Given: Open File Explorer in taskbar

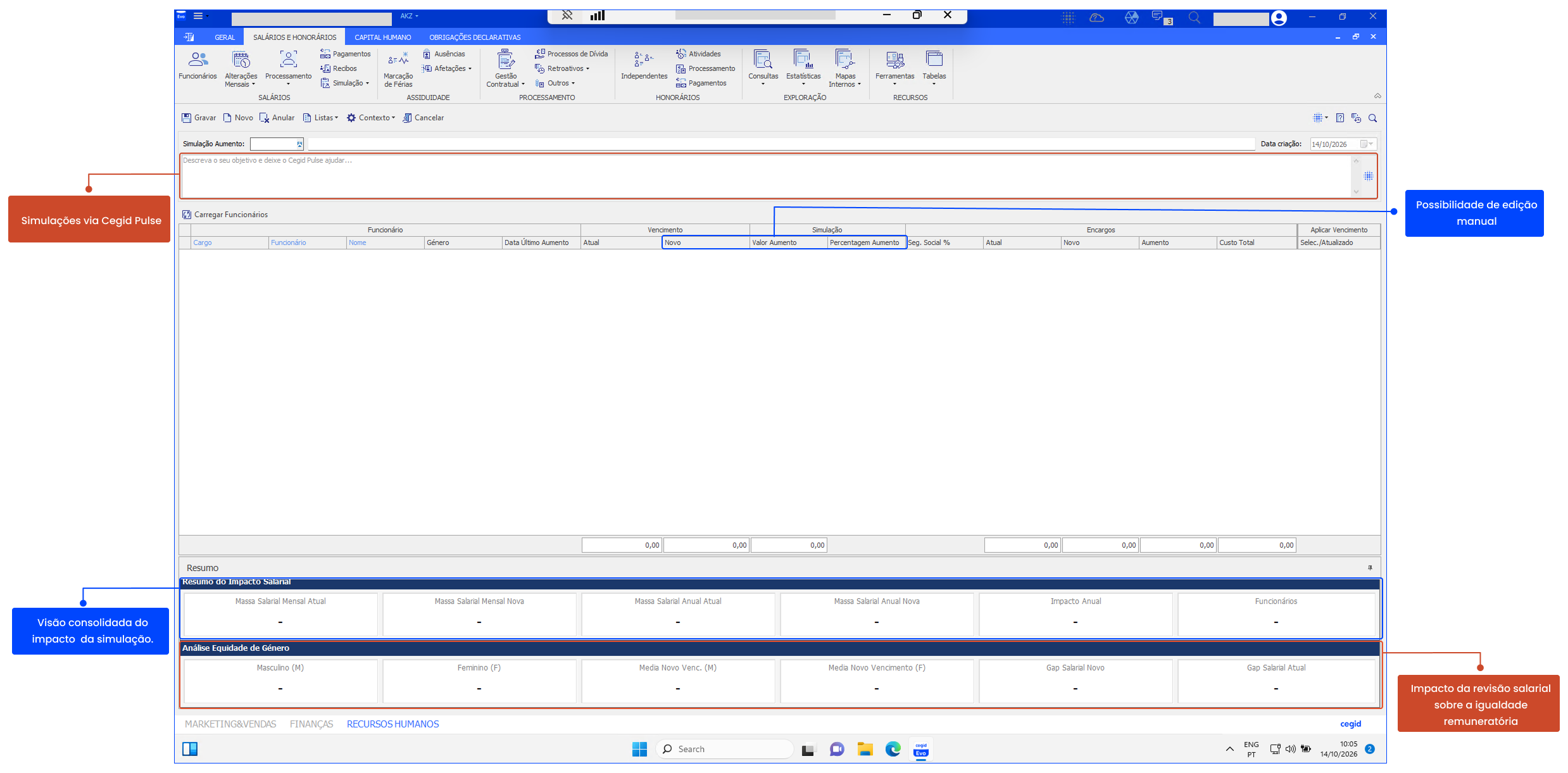Looking at the screenshot, I should pyautogui.click(x=865, y=749).
